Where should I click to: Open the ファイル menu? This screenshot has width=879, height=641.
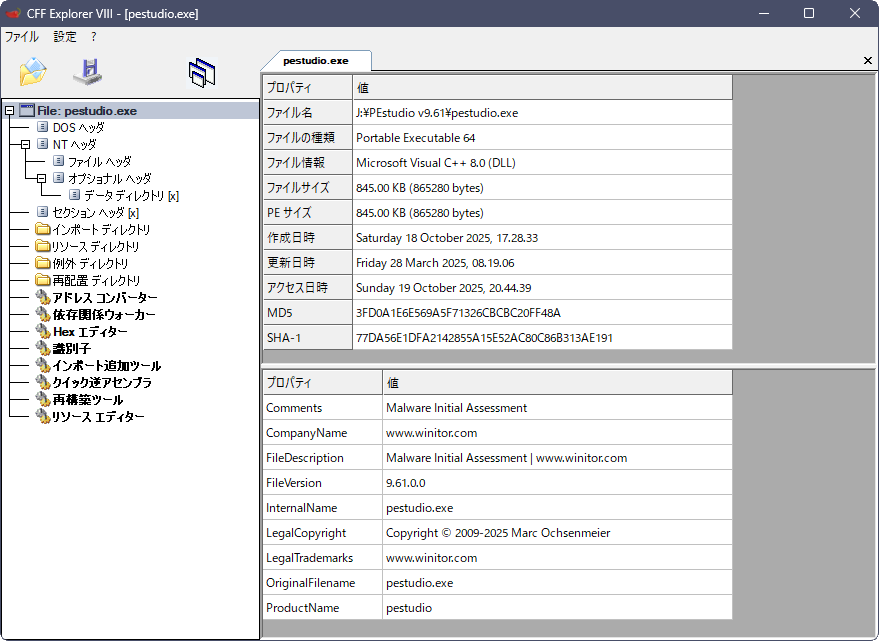[22, 36]
